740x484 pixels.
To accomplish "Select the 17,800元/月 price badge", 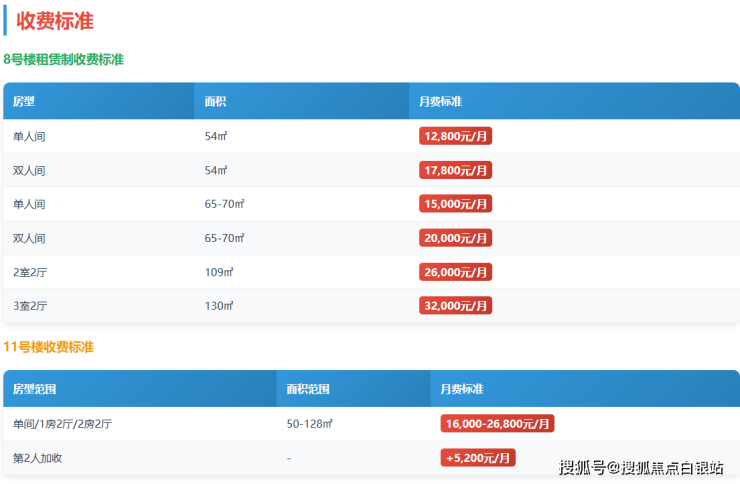I will click(x=455, y=171).
